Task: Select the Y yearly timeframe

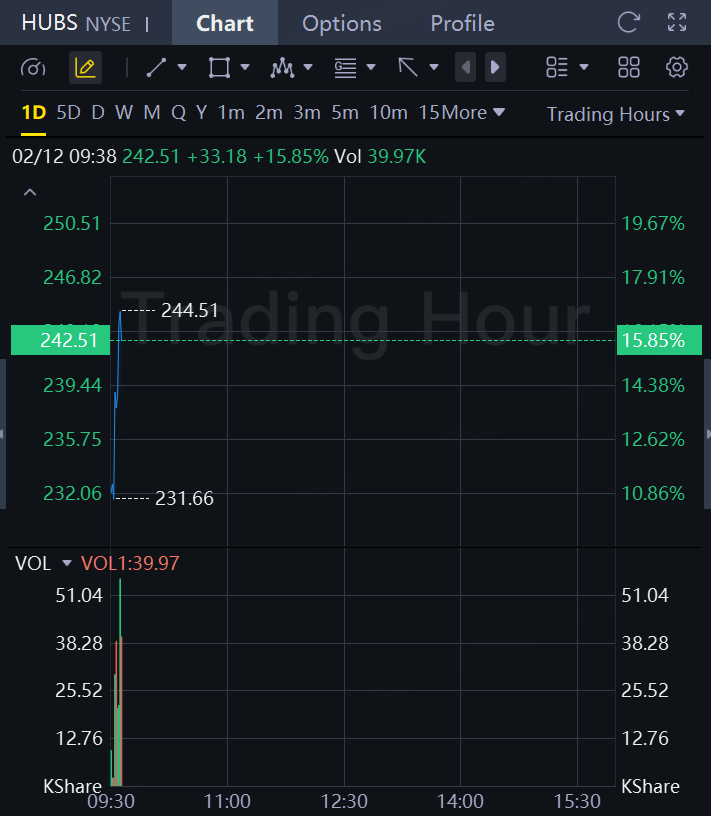Action: [x=201, y=112]
